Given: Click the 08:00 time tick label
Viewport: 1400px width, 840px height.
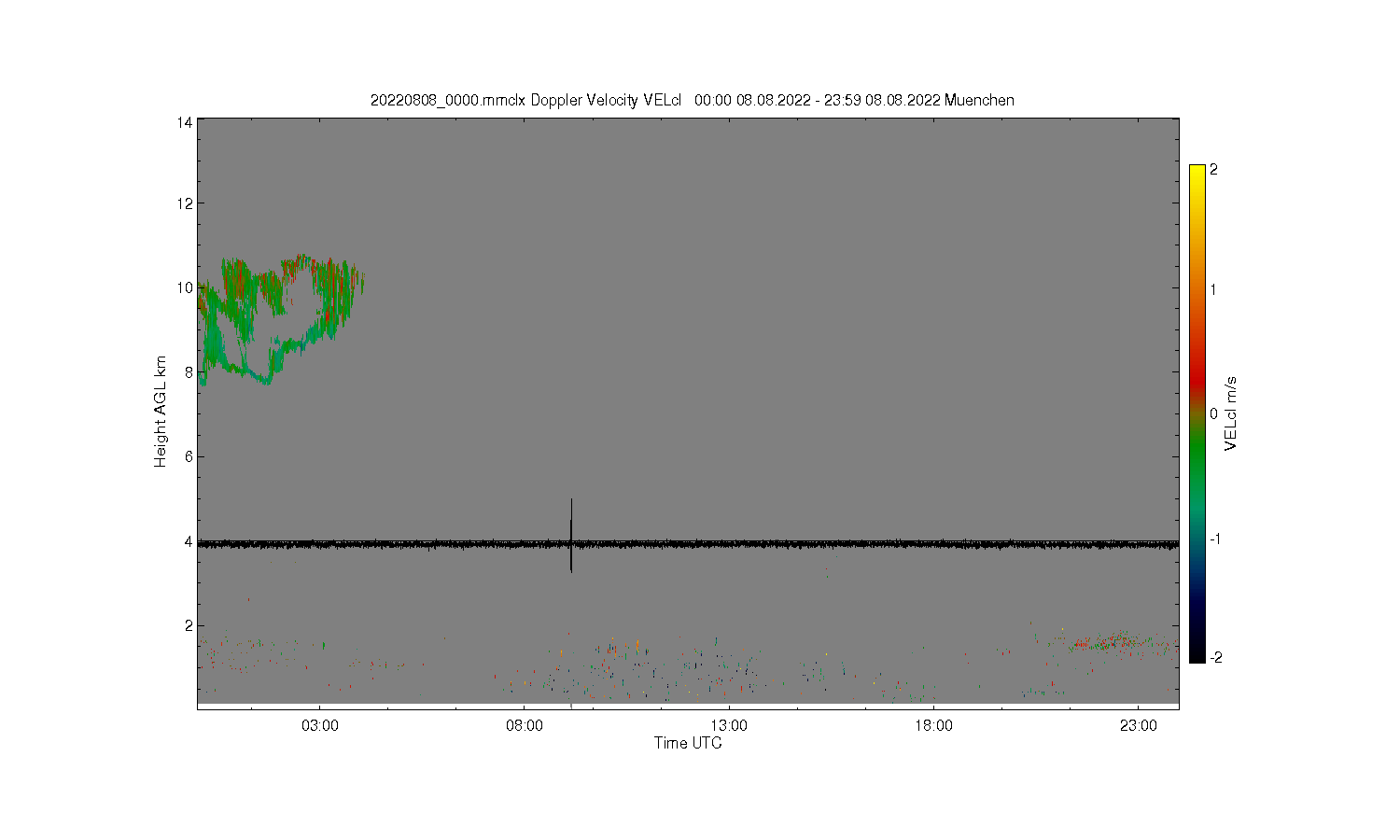Looking at the screenshot, I should pos(525,725).
